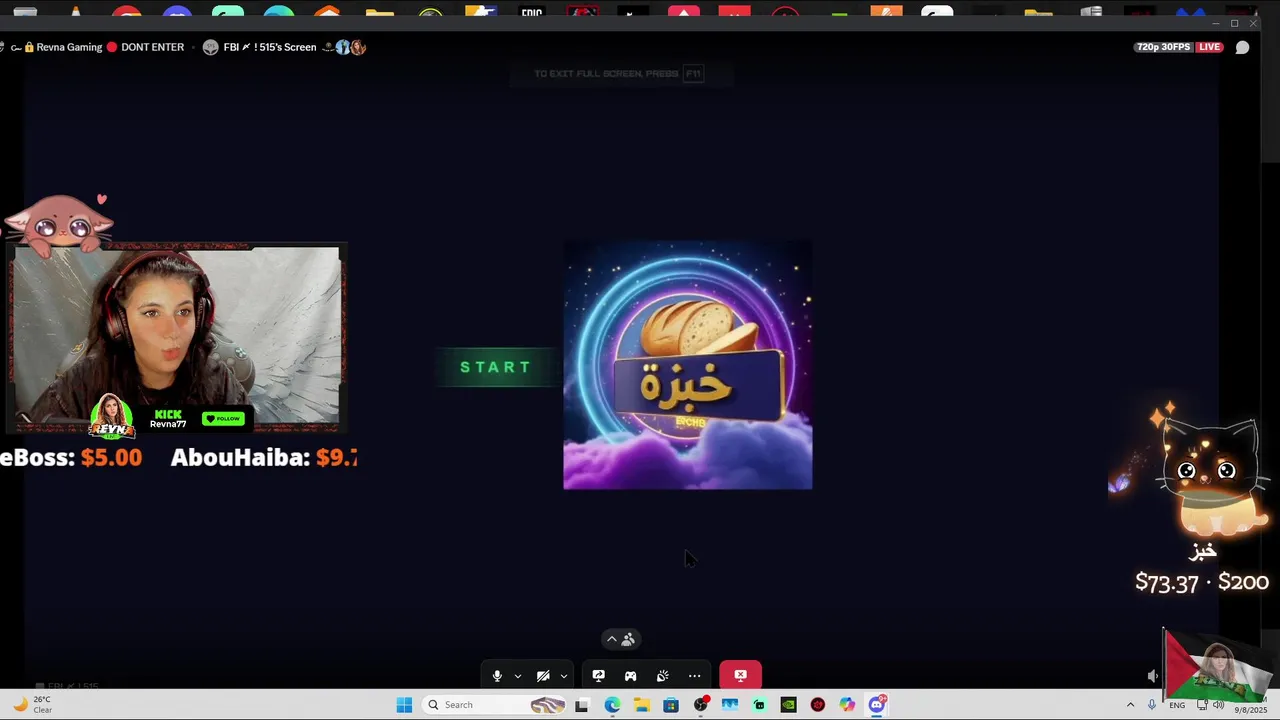1280x720 pixels.
Task: Open NVIDIA app from taskbar
Action: pyautogui.click(x=788, y=705)
